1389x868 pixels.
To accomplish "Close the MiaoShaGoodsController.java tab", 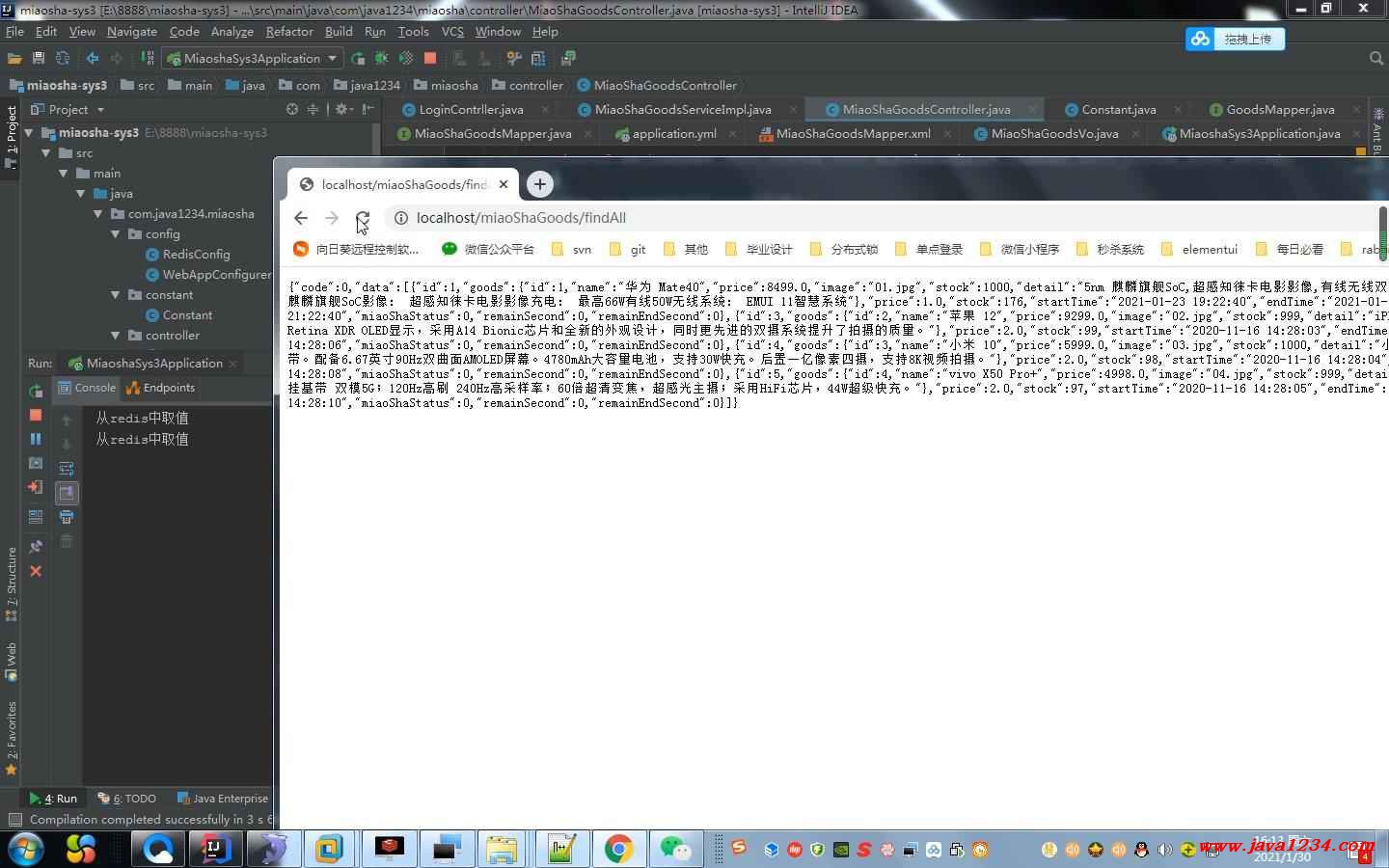I will [x=1031, y=109].
